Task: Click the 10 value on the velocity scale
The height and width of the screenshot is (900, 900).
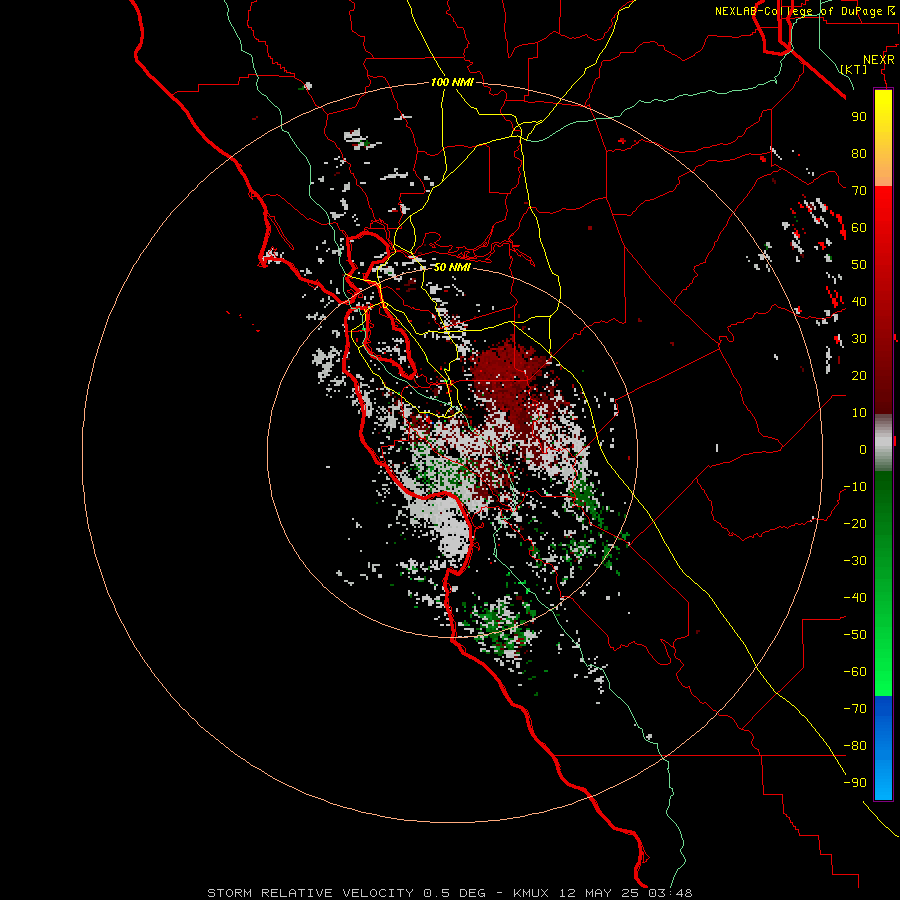Action: pos(859,413)
